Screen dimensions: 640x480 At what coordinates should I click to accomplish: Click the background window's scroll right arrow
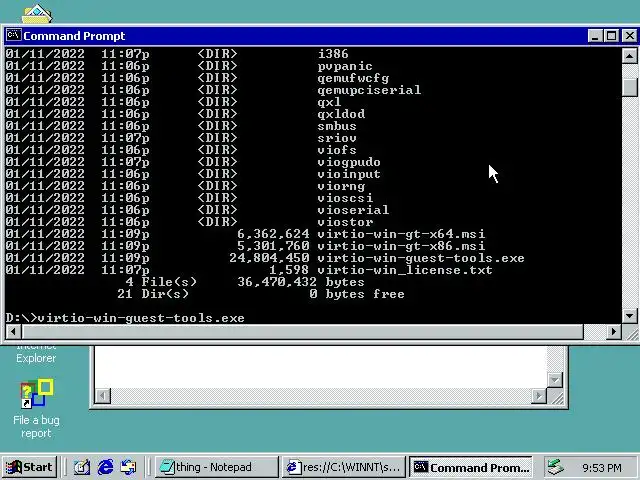[x=539, y=396]
